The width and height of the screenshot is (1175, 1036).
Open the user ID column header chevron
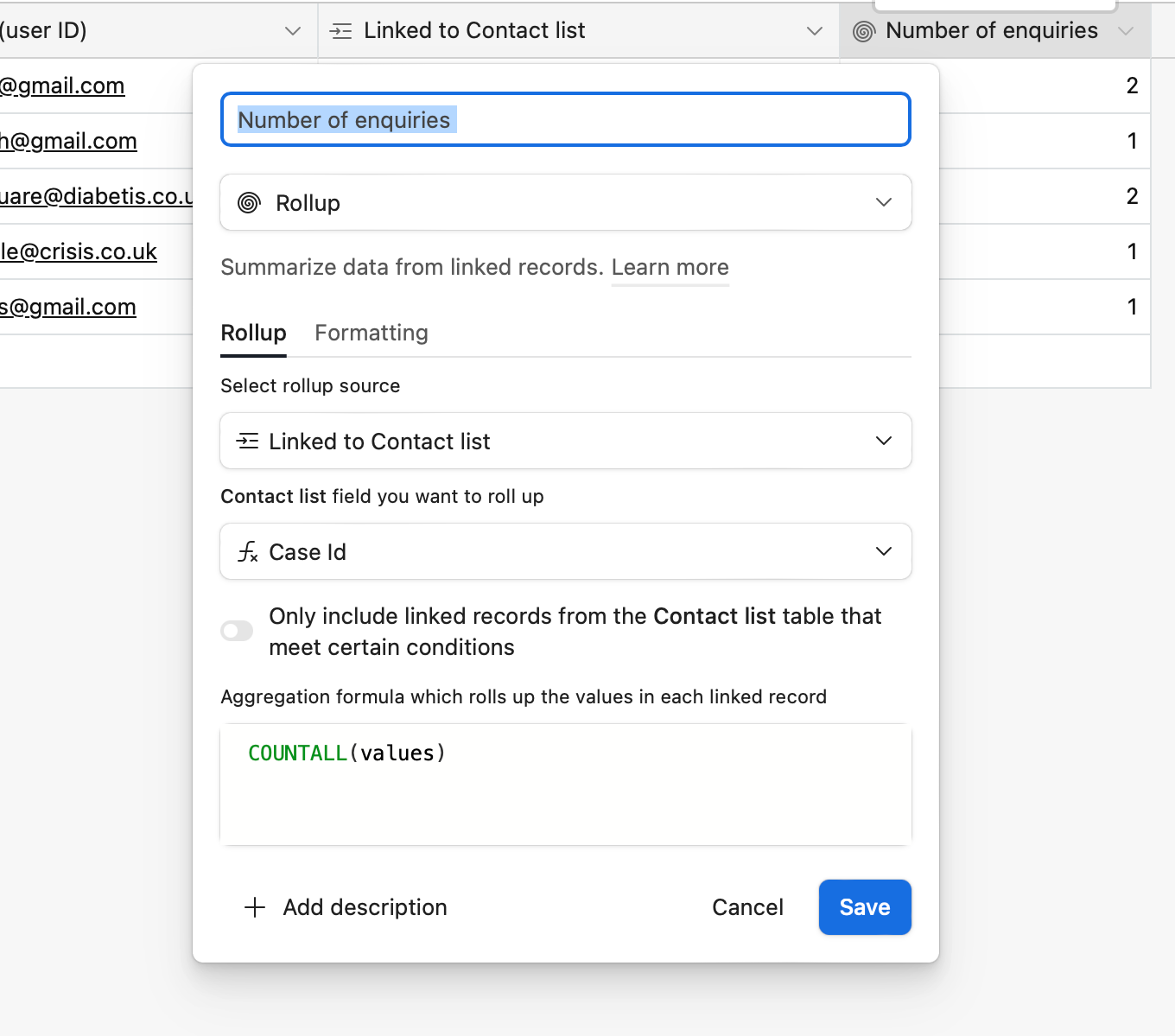coord(293,32)
